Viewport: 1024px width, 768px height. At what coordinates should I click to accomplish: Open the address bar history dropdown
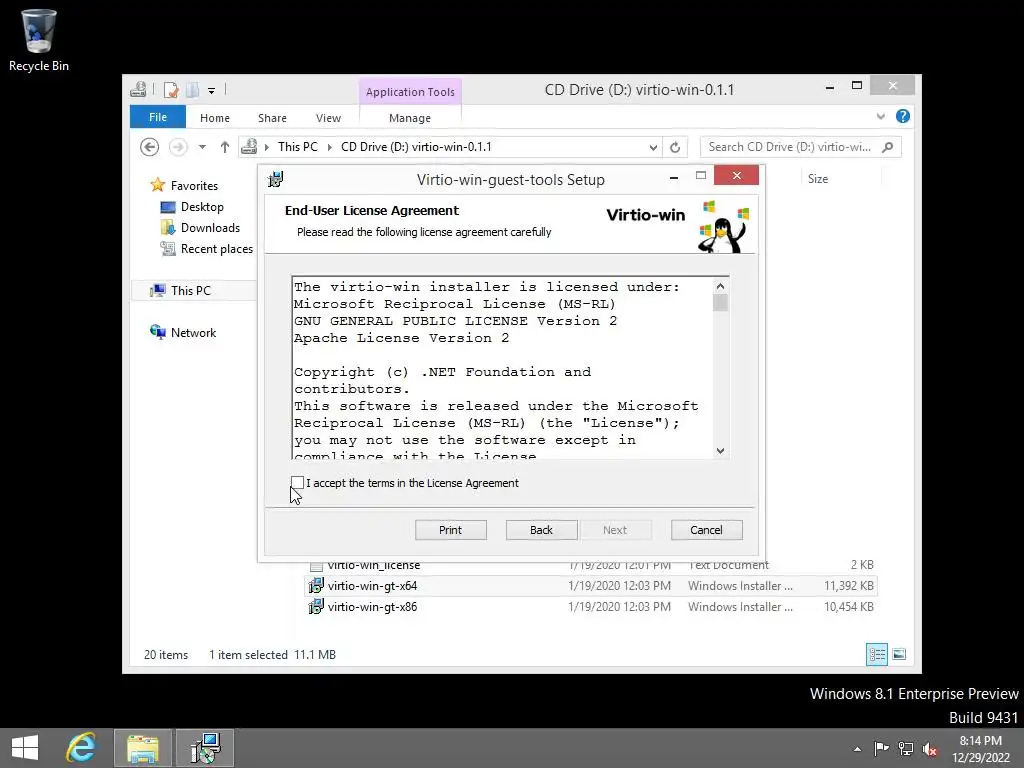pyautogui.click(x=653, y=148)
